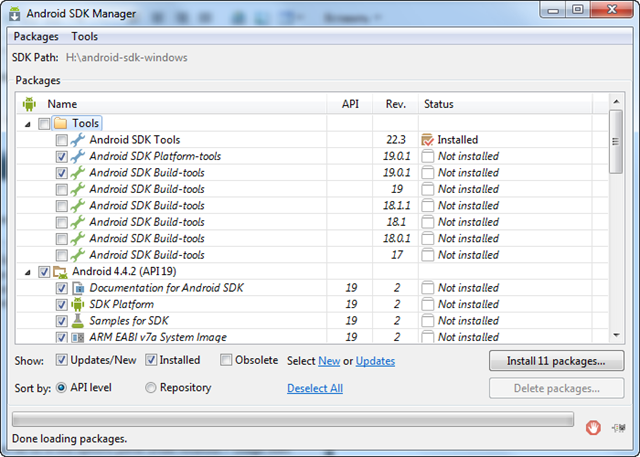Check the Build-tools rev 19 checkbox
This screenshot has height=457, width=640.
point(61,189)
